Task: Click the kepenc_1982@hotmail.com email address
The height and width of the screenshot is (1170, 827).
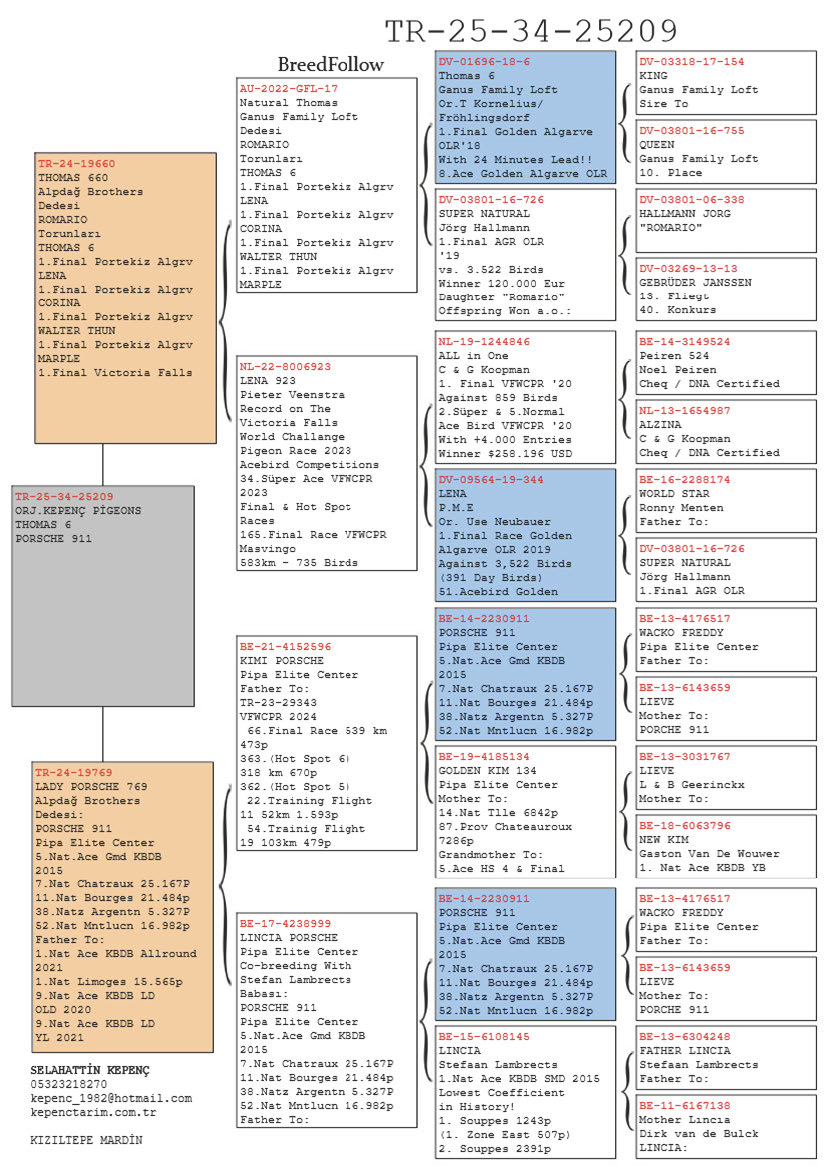Action: click(x=111, y=1098)
